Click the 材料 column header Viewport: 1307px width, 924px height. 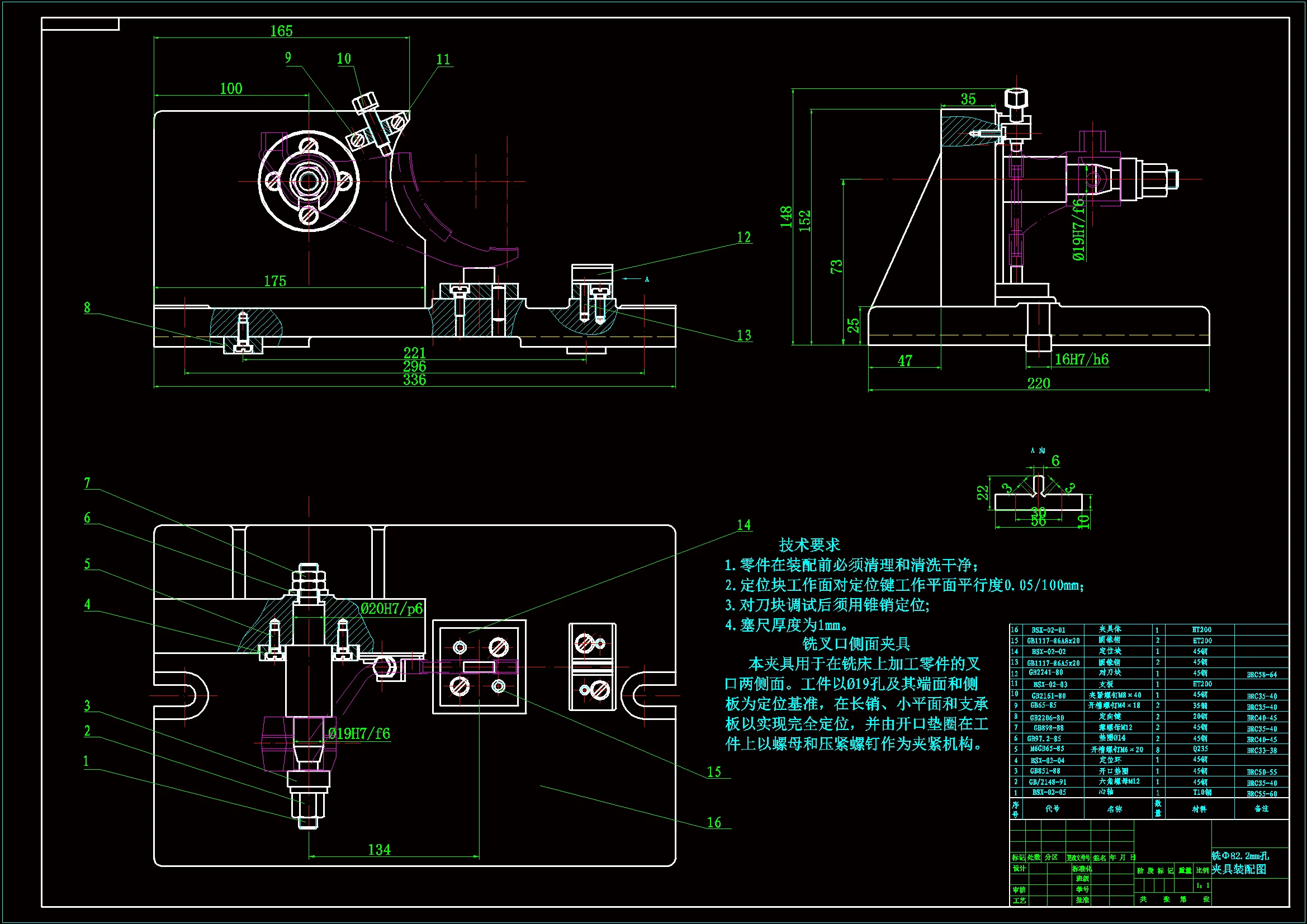click(x=1199, y=809)
